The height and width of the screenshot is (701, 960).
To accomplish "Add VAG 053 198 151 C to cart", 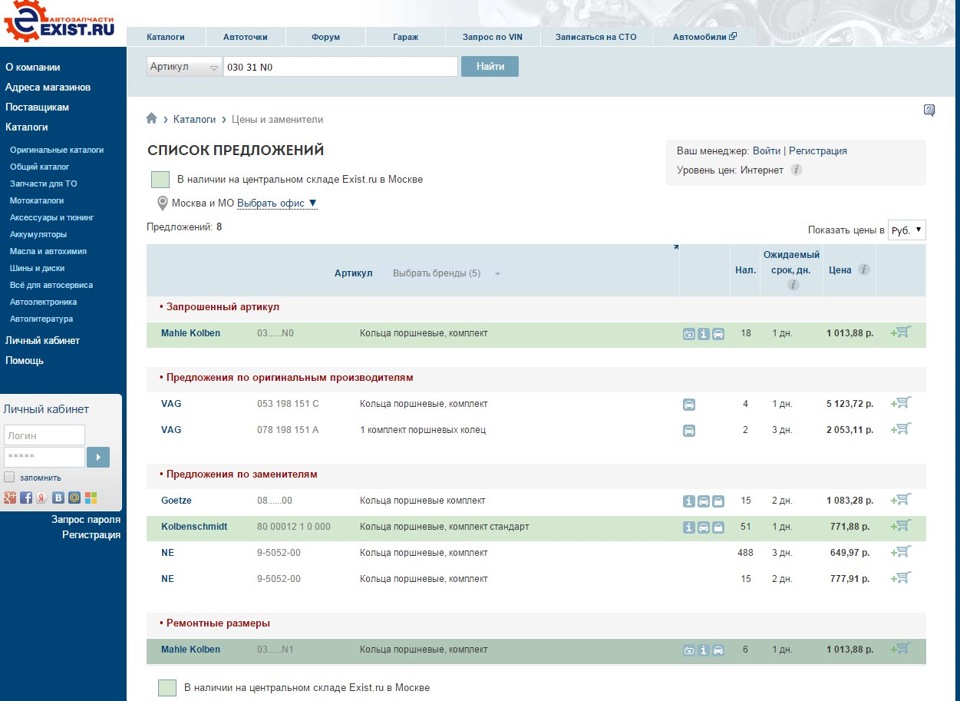I will [x=901, y=403].
